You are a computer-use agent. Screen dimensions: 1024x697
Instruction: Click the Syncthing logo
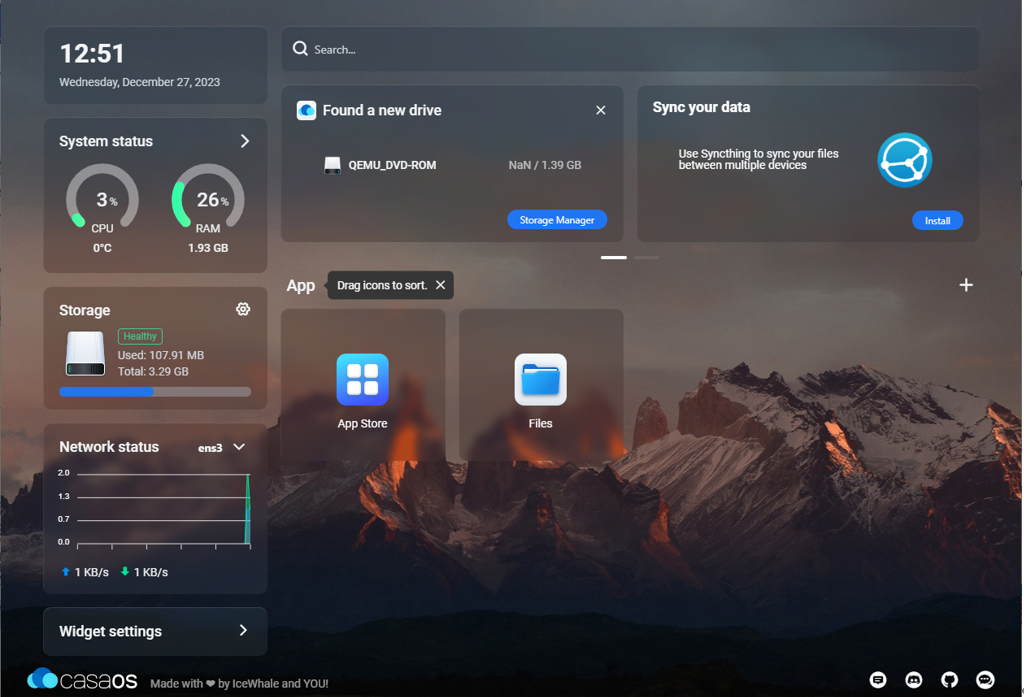pos(904,160)
